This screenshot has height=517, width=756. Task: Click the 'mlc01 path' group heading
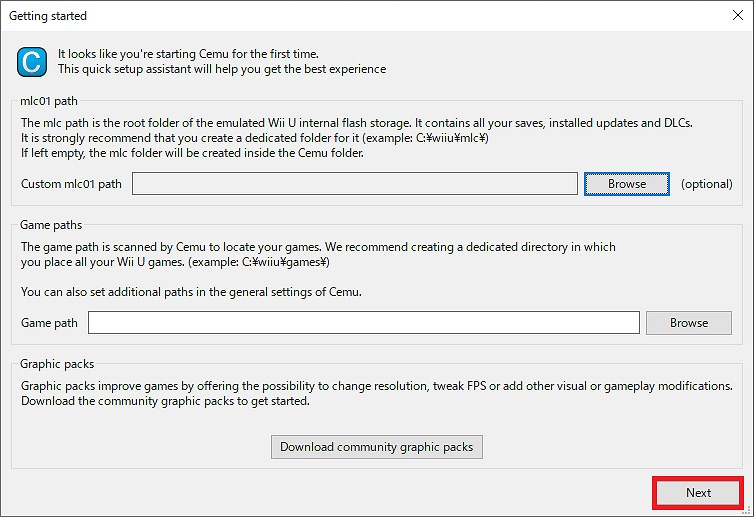[x=49, y=101]
